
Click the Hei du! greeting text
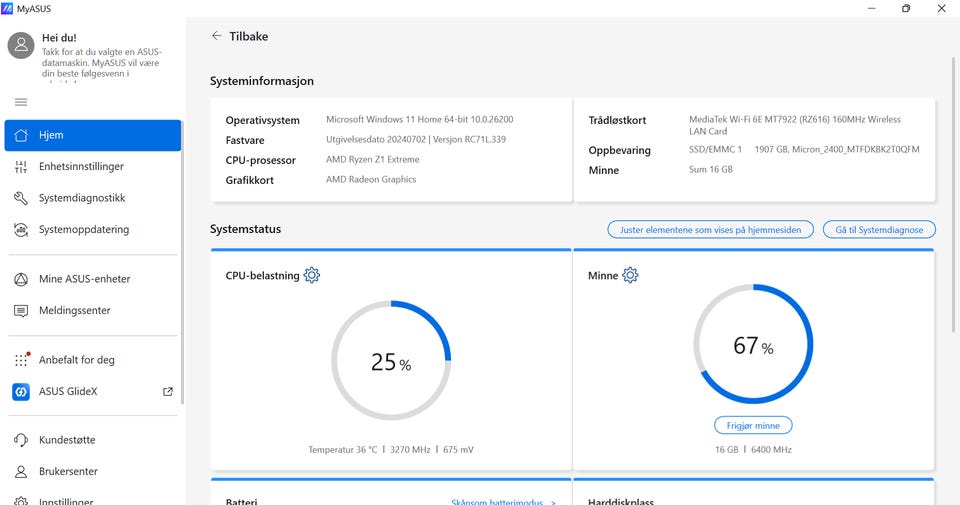(x=59, y=37)
